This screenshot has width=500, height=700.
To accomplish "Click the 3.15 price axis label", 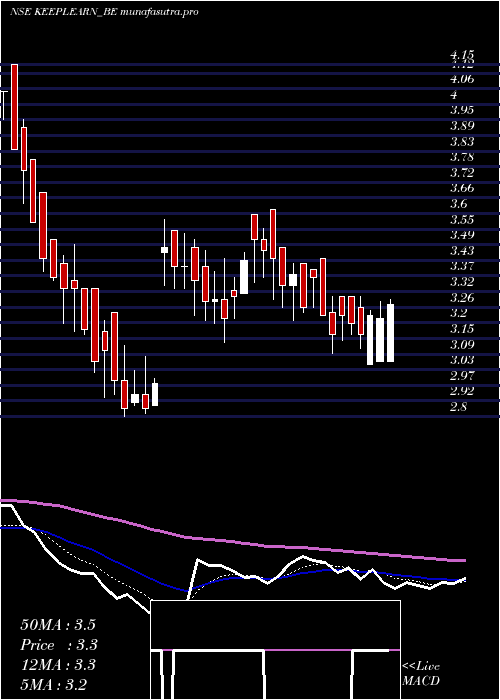I will (462, 329).
